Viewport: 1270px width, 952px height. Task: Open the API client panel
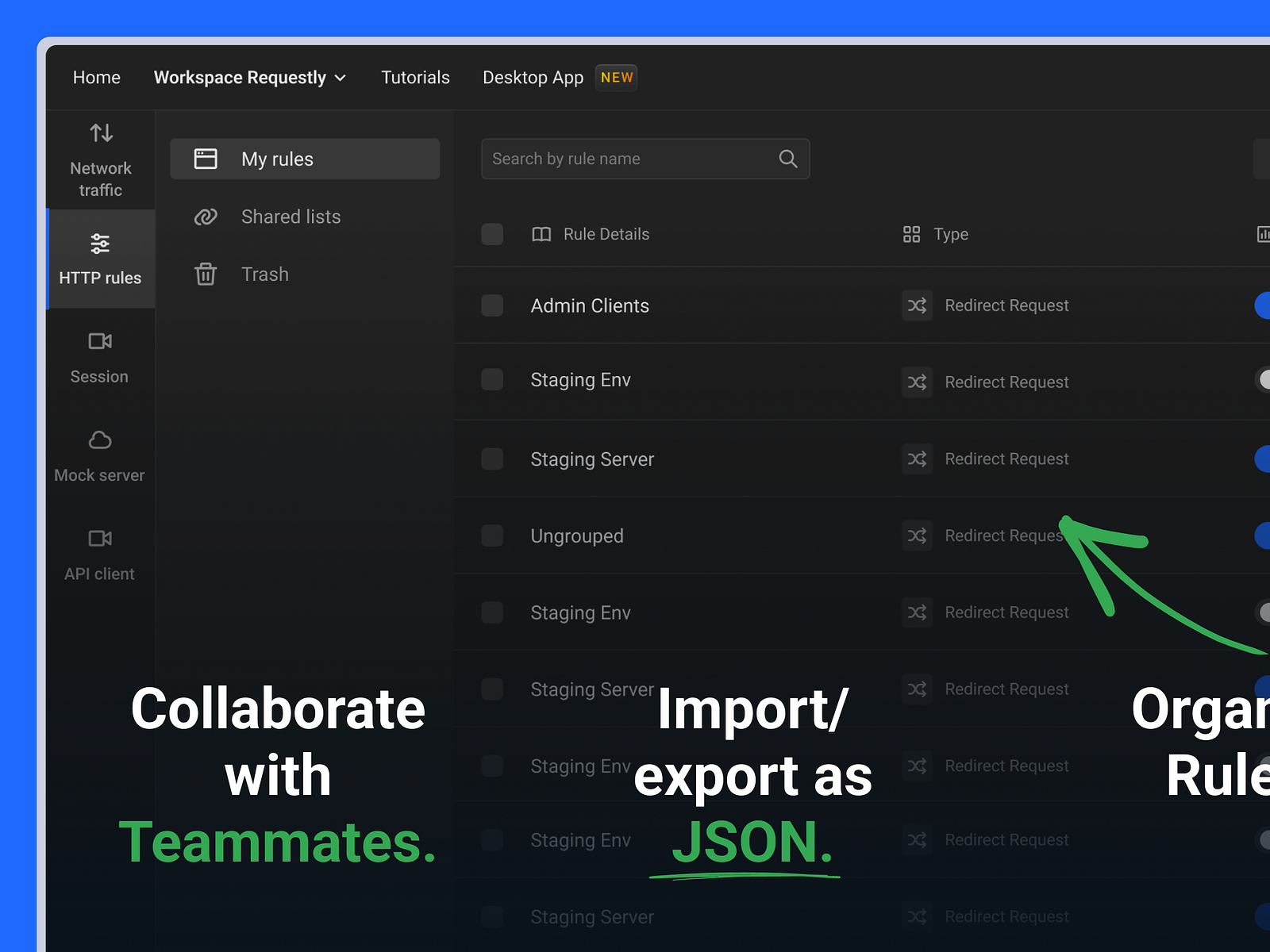click(98, 553)
